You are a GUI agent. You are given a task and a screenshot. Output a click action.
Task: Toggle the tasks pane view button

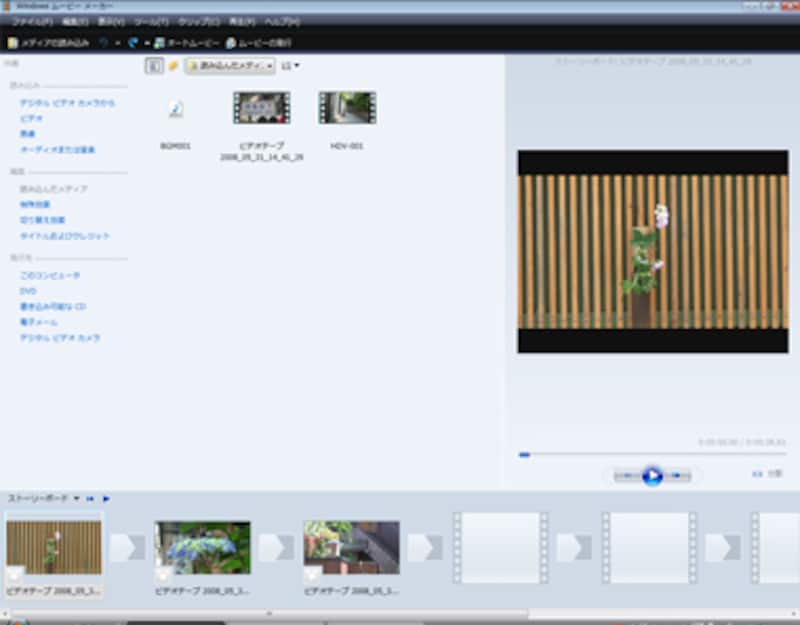click(x=154, y=66)
